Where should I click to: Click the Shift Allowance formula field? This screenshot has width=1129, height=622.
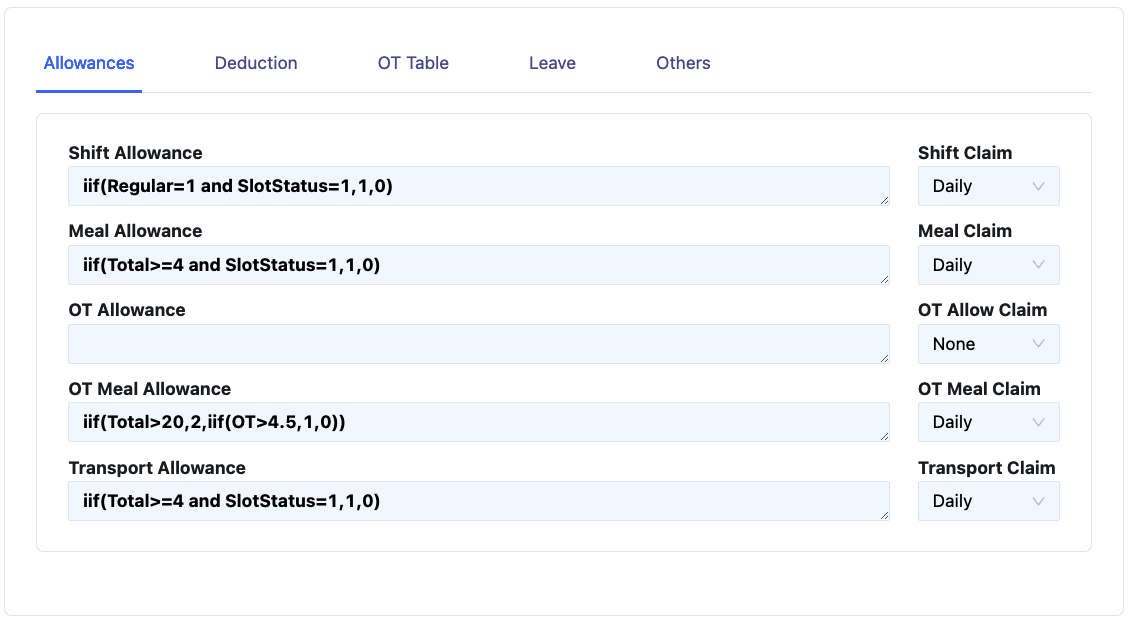478,186
